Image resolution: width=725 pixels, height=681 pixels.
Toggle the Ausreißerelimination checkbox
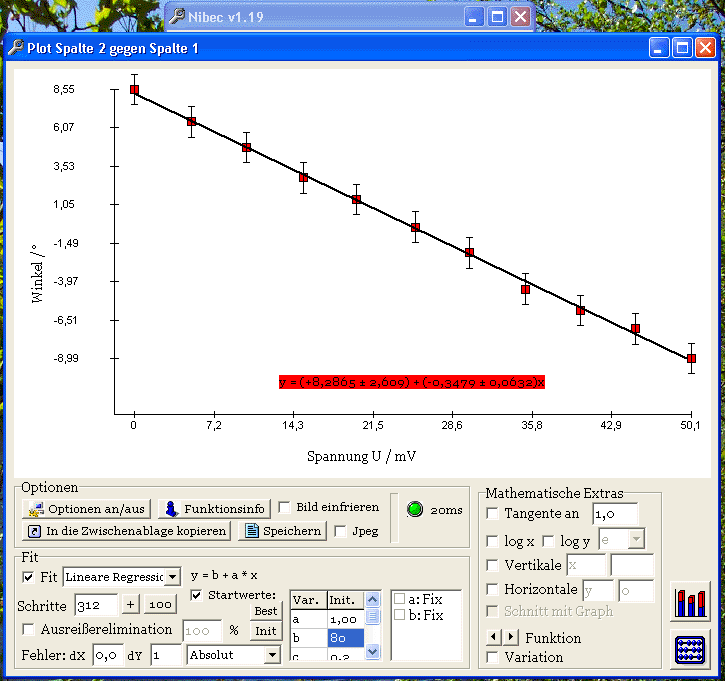tap(28, 630)
